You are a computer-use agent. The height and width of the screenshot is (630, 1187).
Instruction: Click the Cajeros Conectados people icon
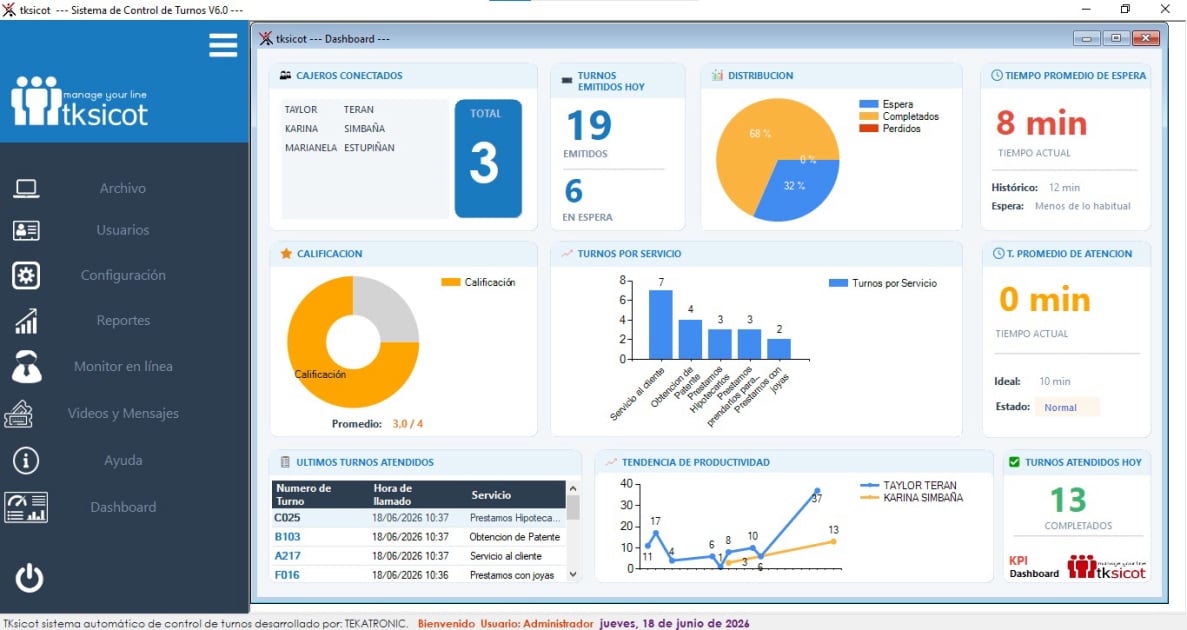pyautogui.click(x=285, y=76)
